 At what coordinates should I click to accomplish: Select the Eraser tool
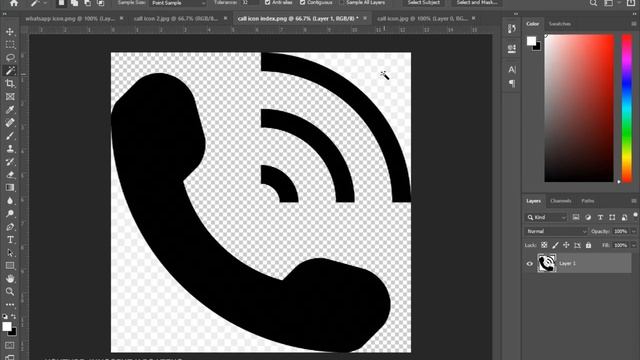pos(10,175)
